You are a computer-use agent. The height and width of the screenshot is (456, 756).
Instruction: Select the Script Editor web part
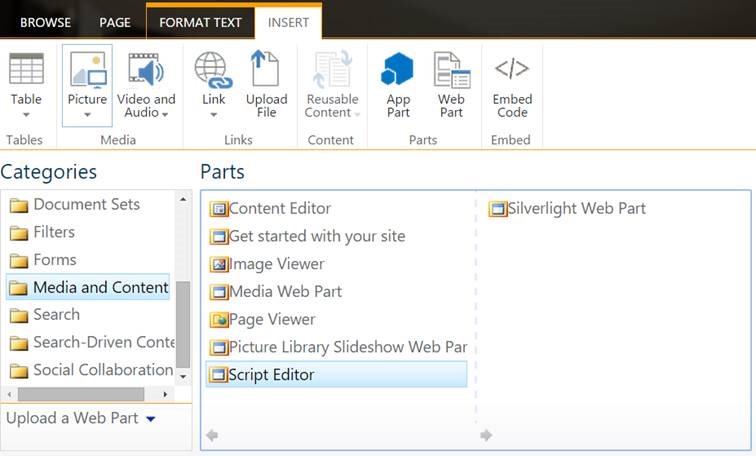337,375
